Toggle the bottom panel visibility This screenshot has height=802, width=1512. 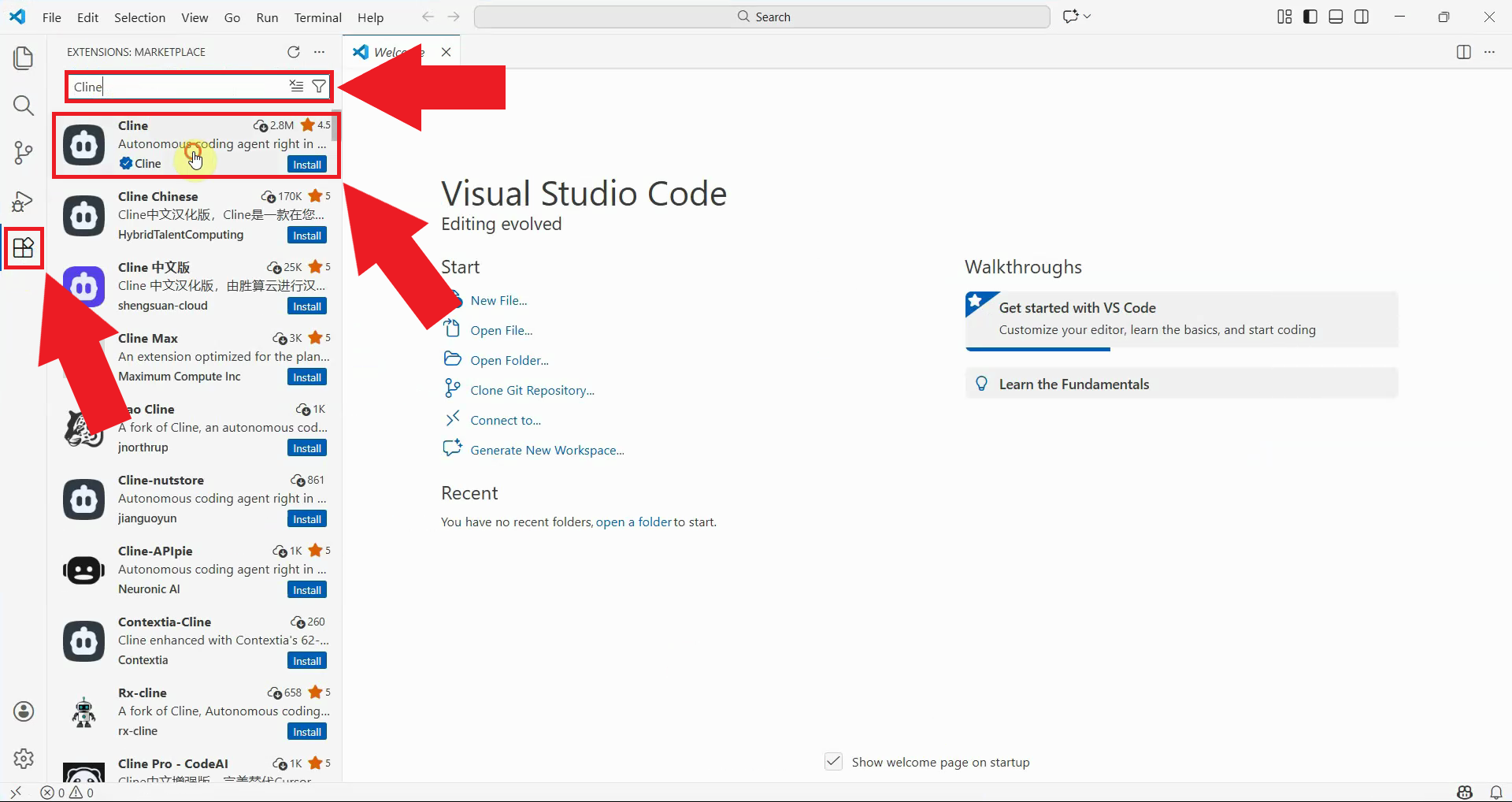pos(1336,16)
